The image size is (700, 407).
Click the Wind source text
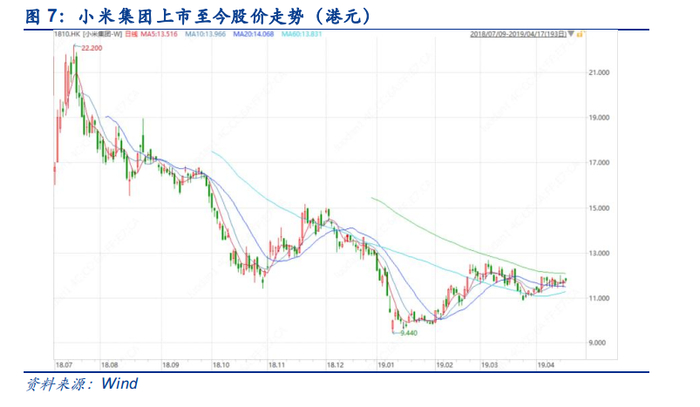click(x=120, y=384)
